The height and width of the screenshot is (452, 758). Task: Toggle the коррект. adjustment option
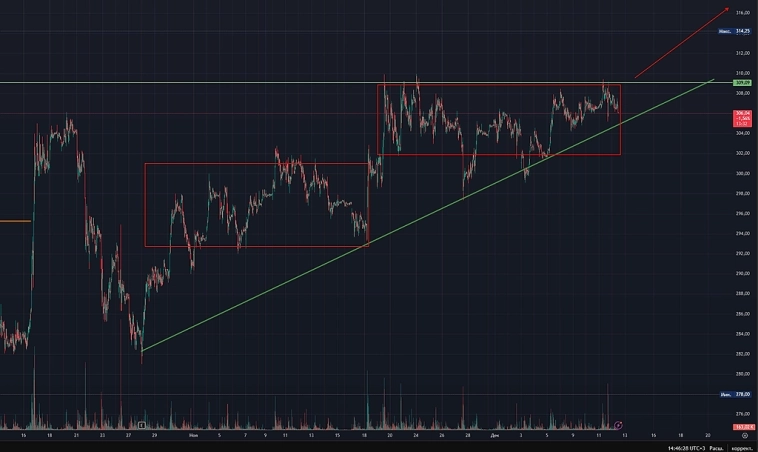[742, 448]
